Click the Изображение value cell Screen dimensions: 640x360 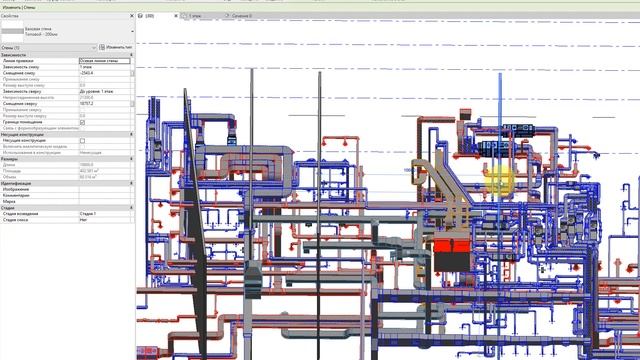pos(104,189)
